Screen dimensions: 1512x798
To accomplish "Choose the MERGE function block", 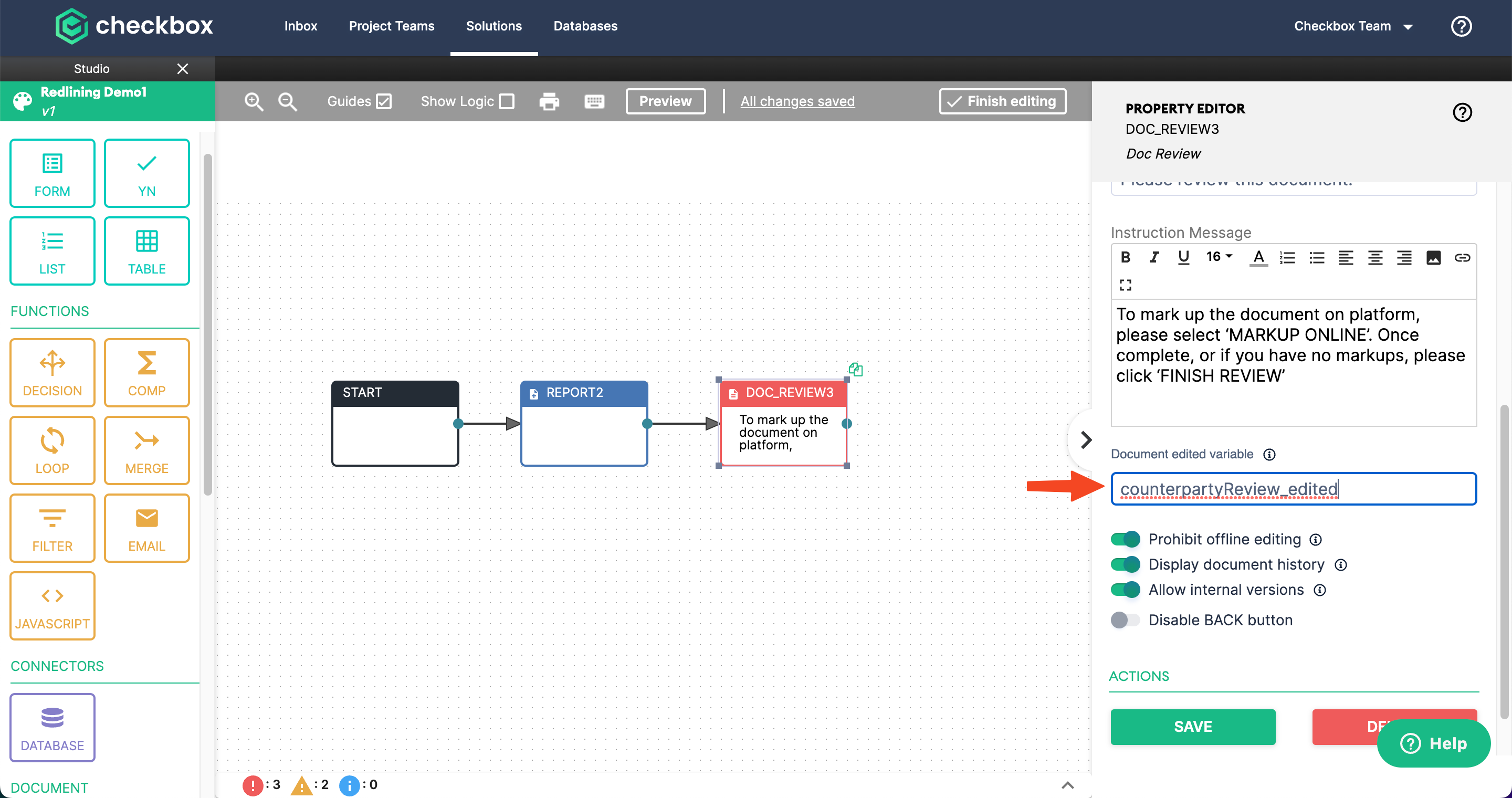I will click(147, 450).
